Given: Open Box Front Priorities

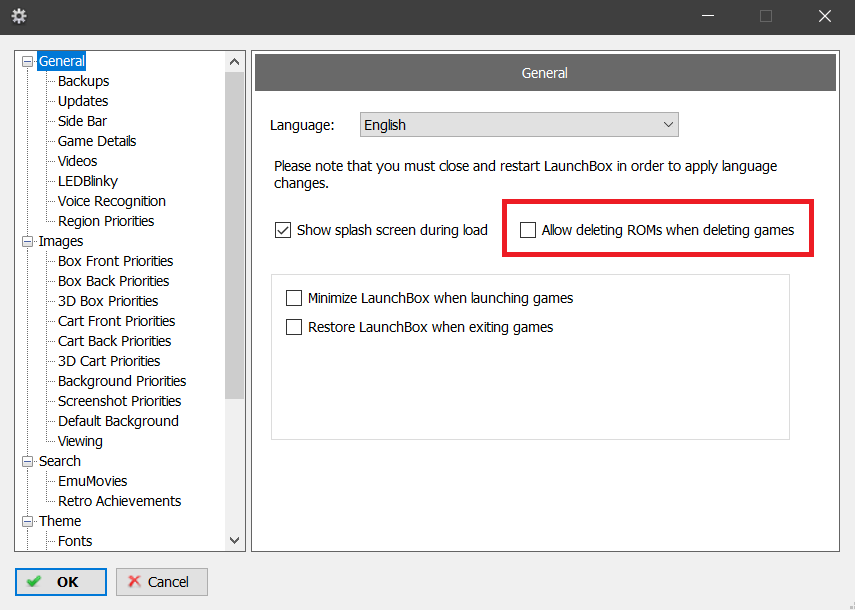Looking at the screenshot, I should tap(116, 261).
